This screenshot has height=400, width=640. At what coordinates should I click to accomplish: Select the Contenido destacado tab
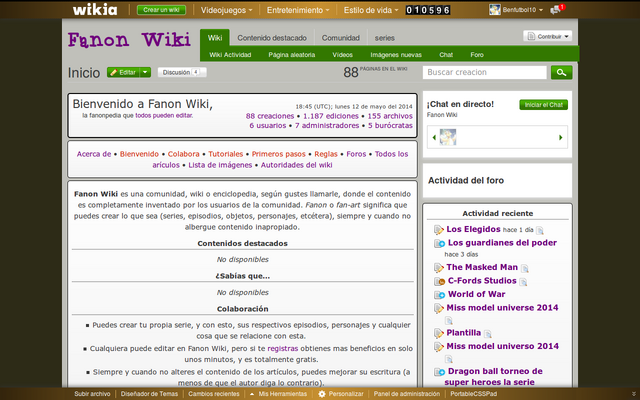(x=272, y=38)
